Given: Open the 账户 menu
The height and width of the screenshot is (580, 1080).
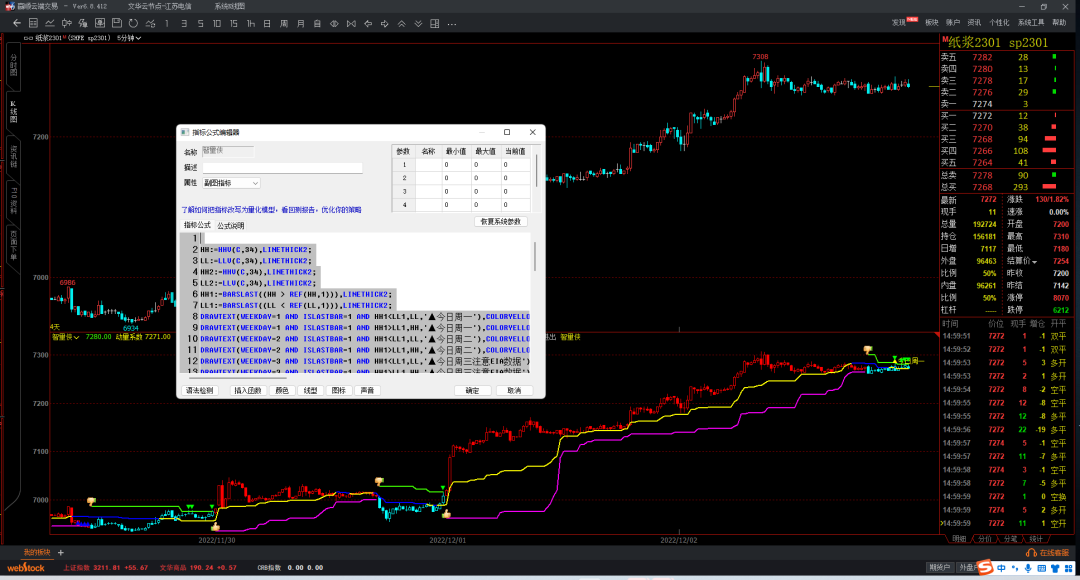Looking at the screenshot, I should coord(953,23).
